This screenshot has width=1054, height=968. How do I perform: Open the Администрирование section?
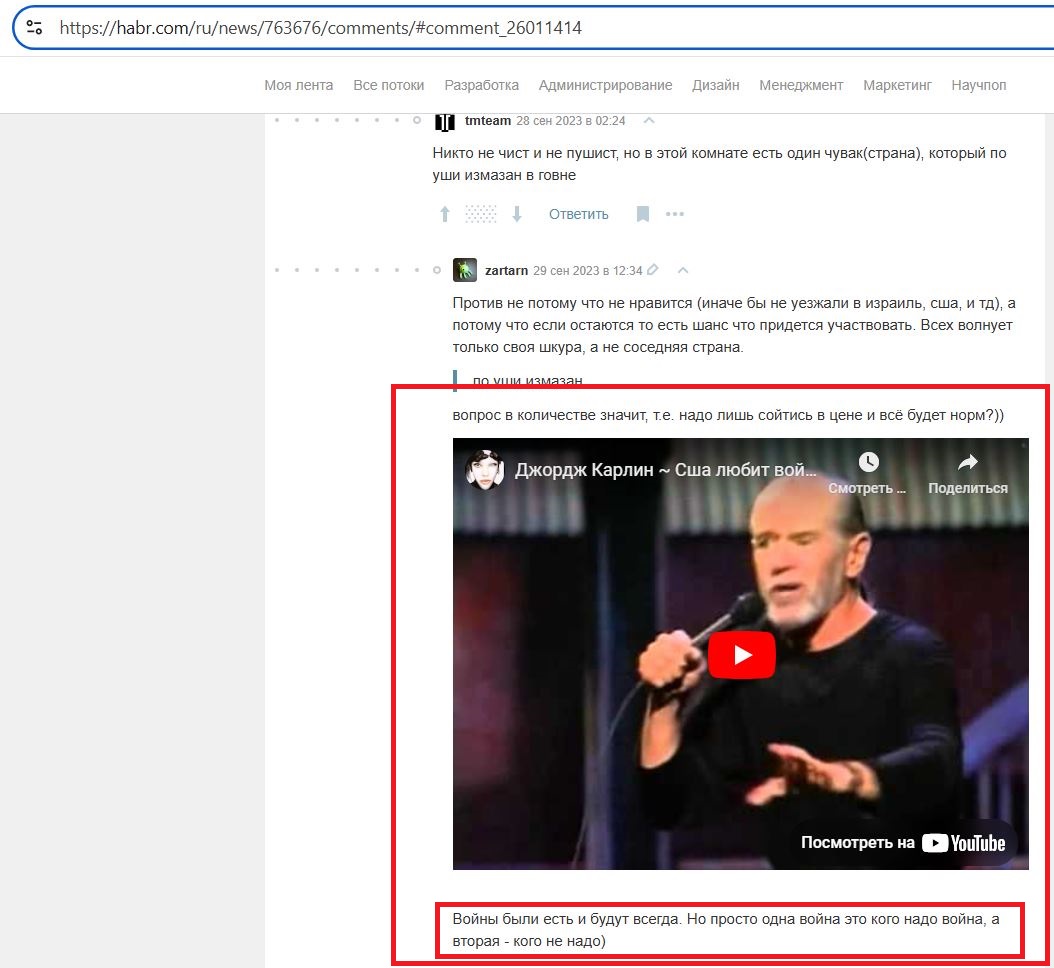pyautogui.click(x=605, y=85)
